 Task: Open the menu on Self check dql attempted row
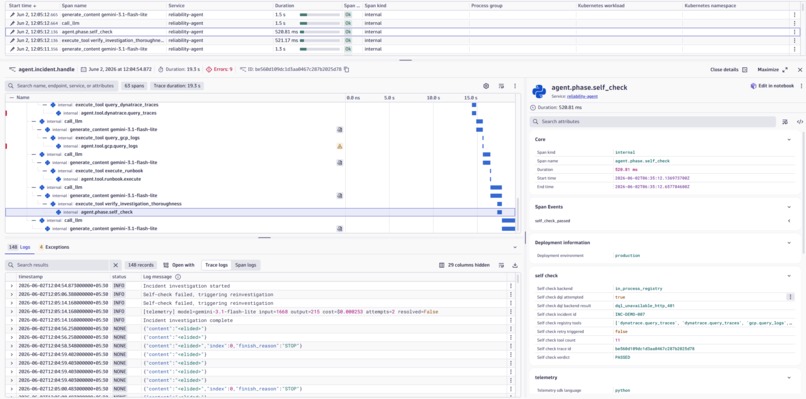(x=790, y=297)
